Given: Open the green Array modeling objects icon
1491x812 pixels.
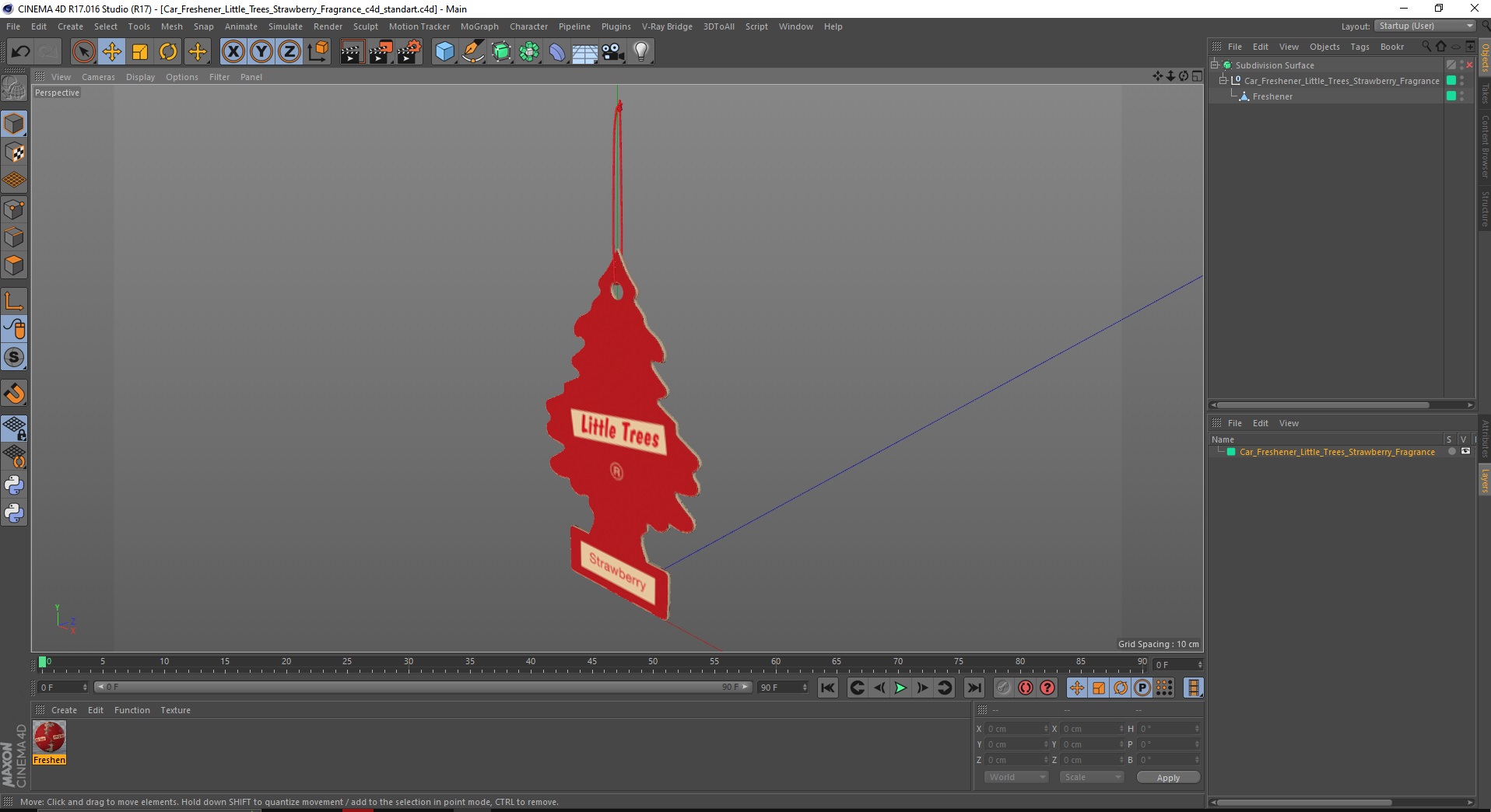Looking at the screenshot, I should pos(529,52).
